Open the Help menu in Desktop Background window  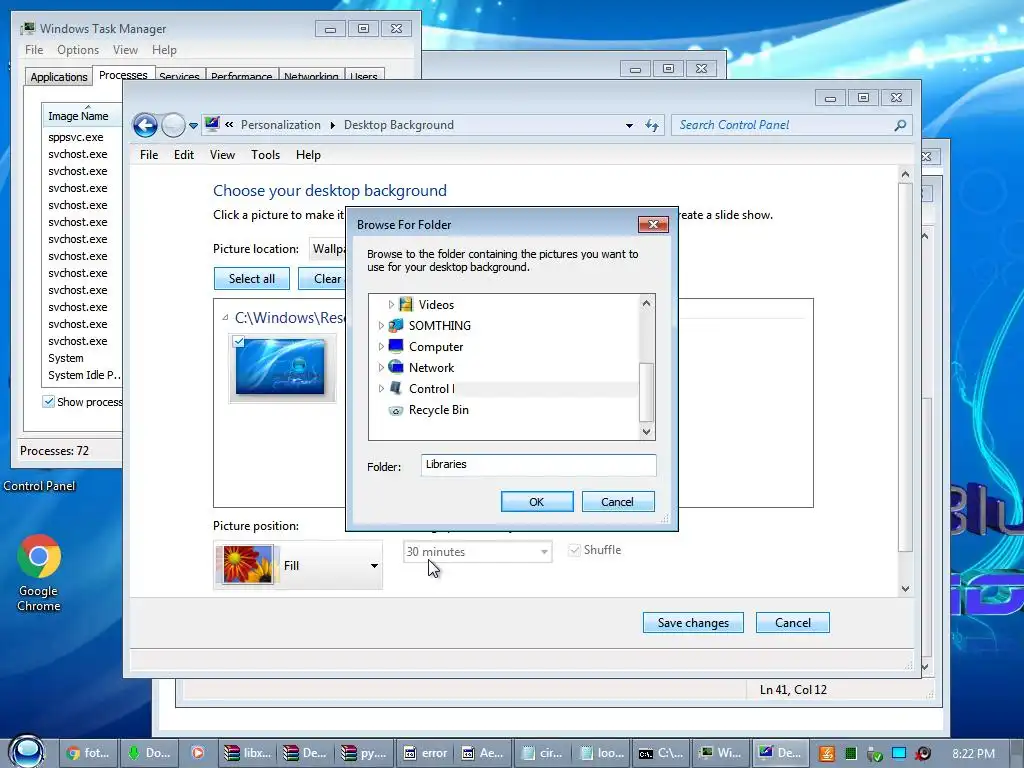[x=308, y=155]
